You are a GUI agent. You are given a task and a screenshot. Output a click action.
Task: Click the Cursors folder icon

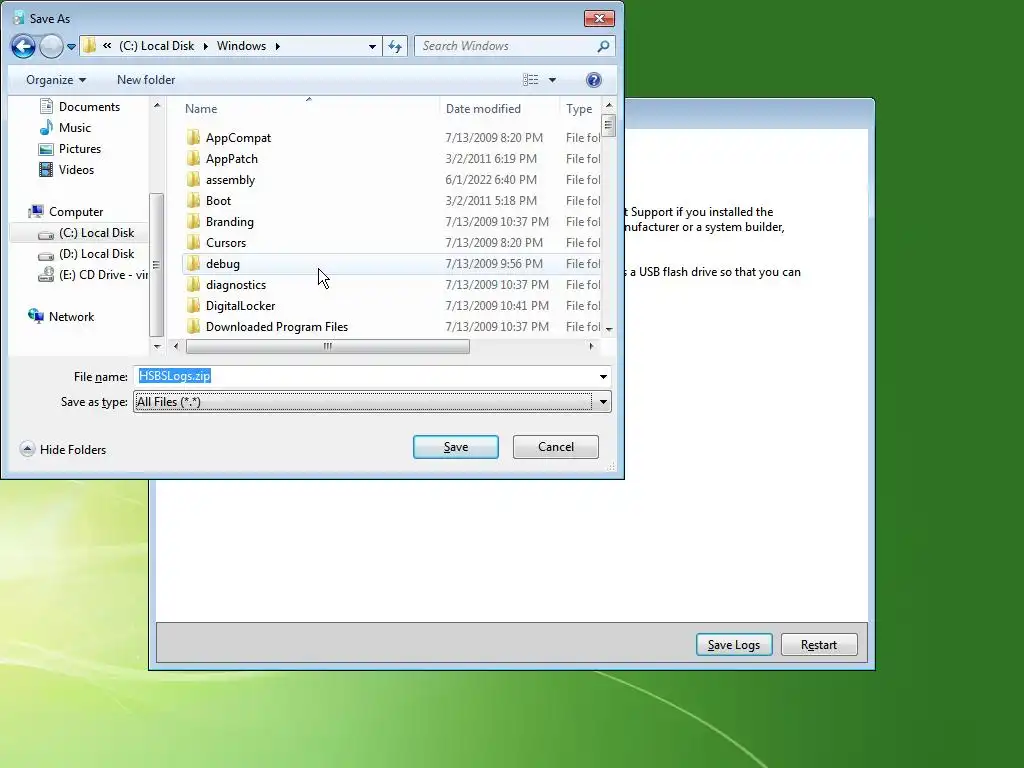pyautogui.click(x=193, y=242)
